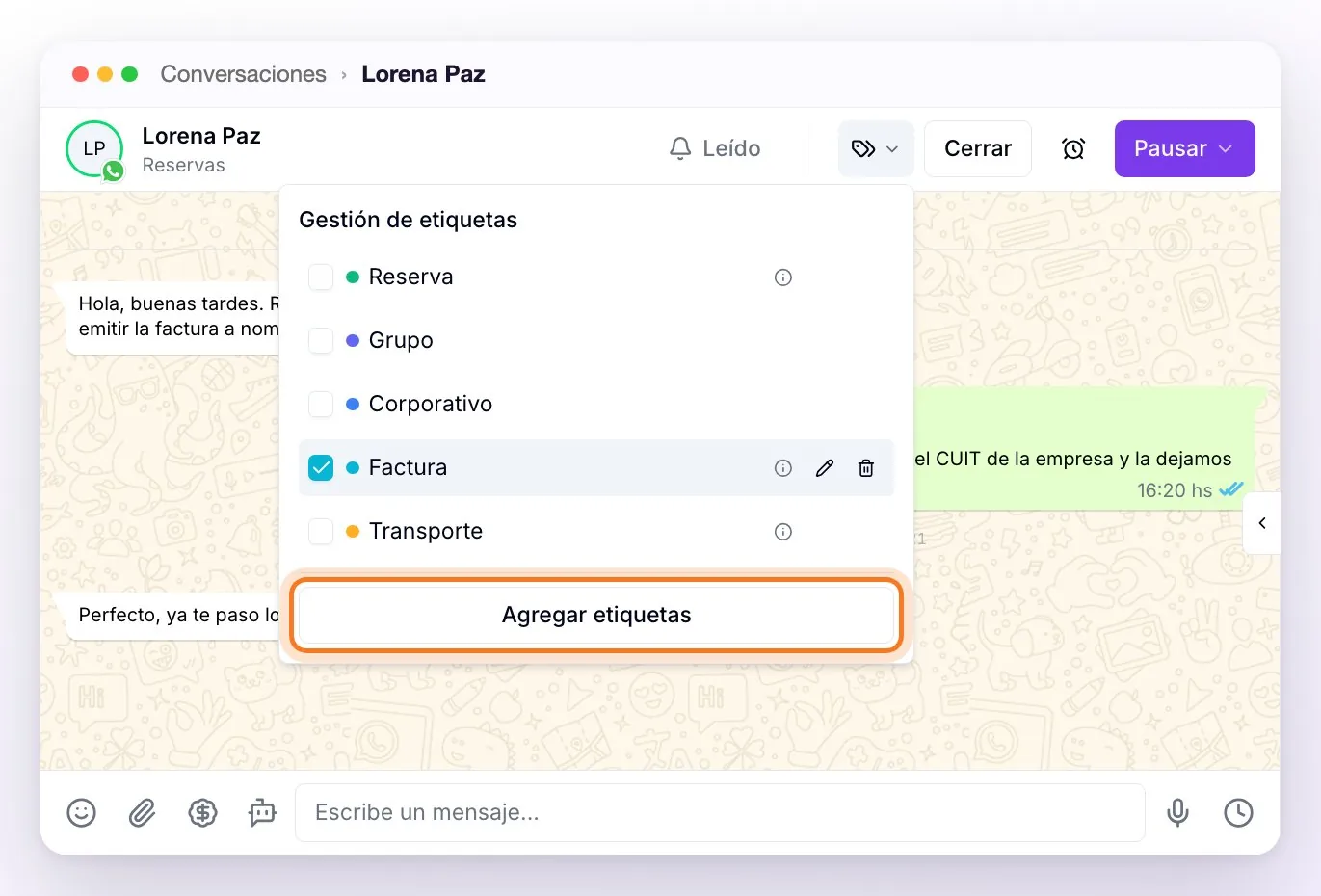
Task: Open the Pausar dropdown
Action: coord(1184,148)
